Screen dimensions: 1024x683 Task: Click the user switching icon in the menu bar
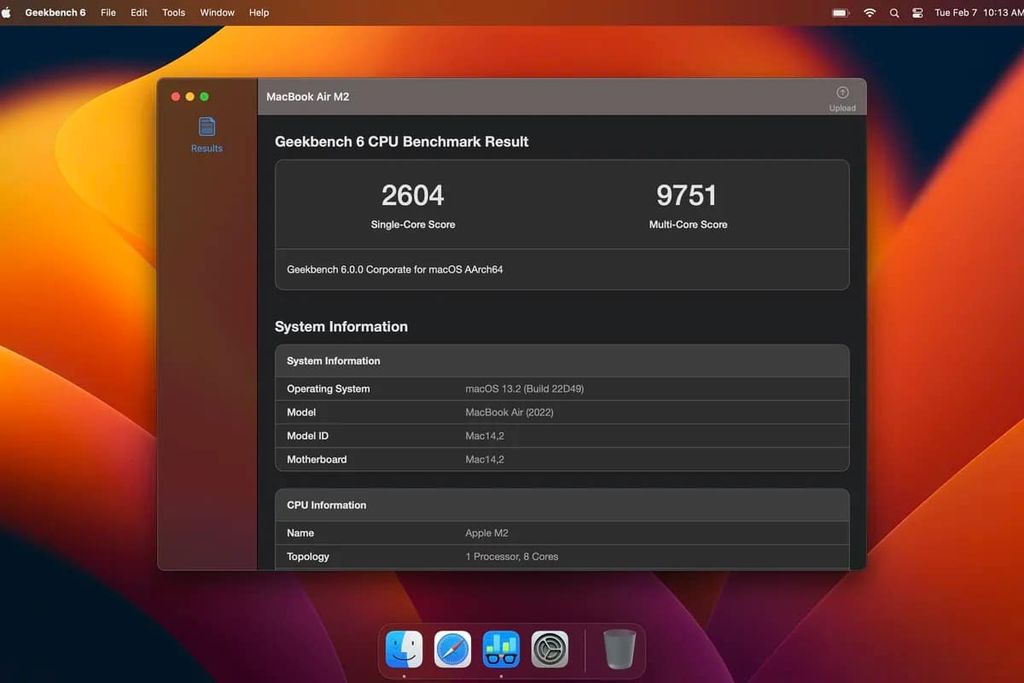pyautogui.click(x=917, y=13)
